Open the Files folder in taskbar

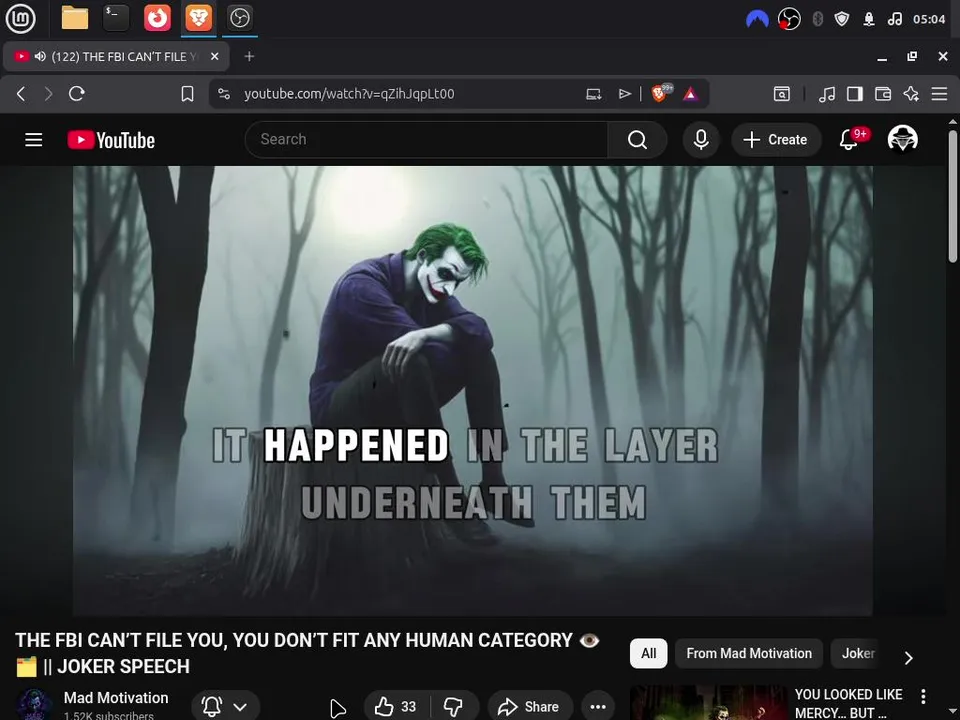click(x=75, y=18)
